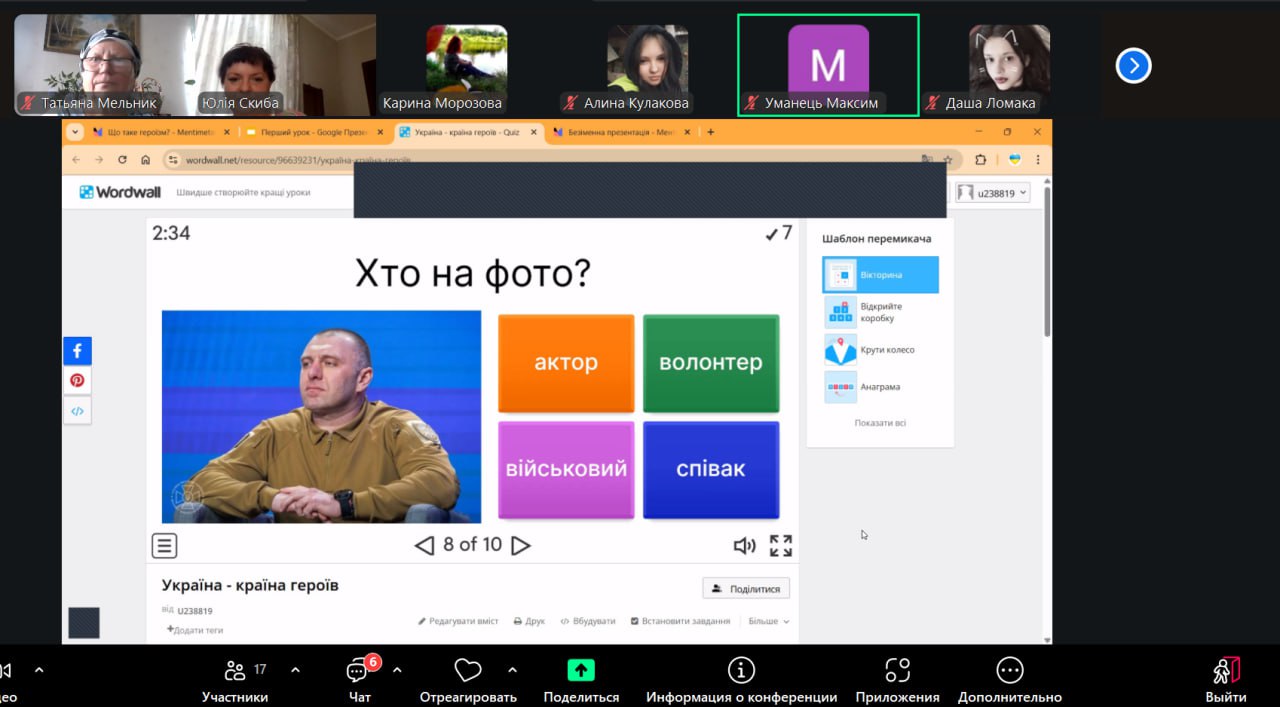This screenshot has height=707, width=1280.
Task: Switch to "Перший урок - Google Презентації" tab
Action: coord(314,132)
